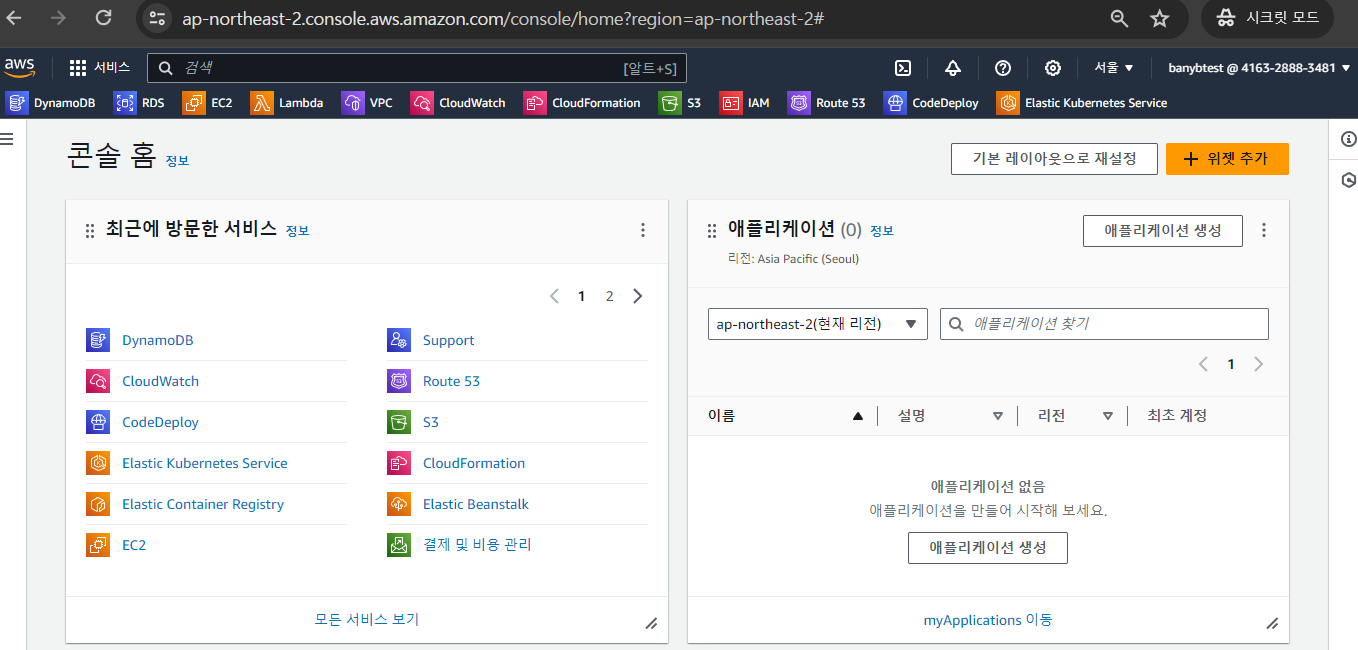Go to previous page of applications
The width and height of the screenshot is (1358, 650).
(x=1204, y=364)
